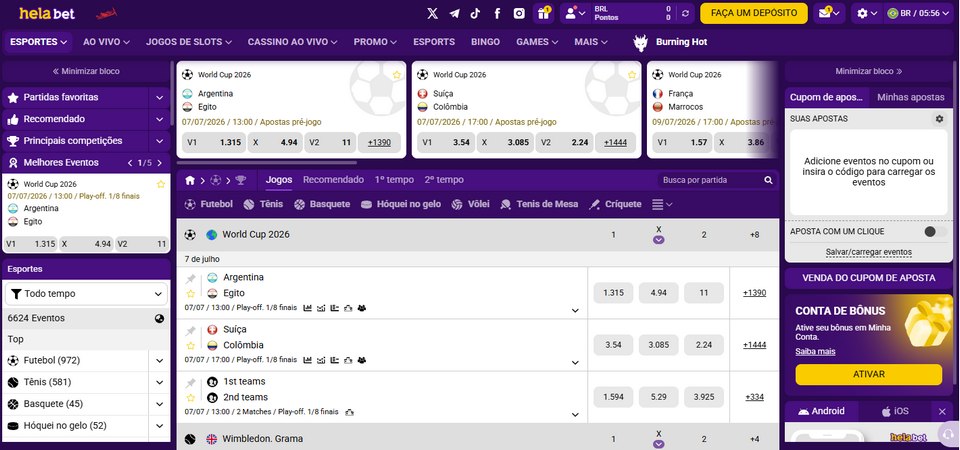Star the 1st teams vs 2nd teams match

pos(190,398)
